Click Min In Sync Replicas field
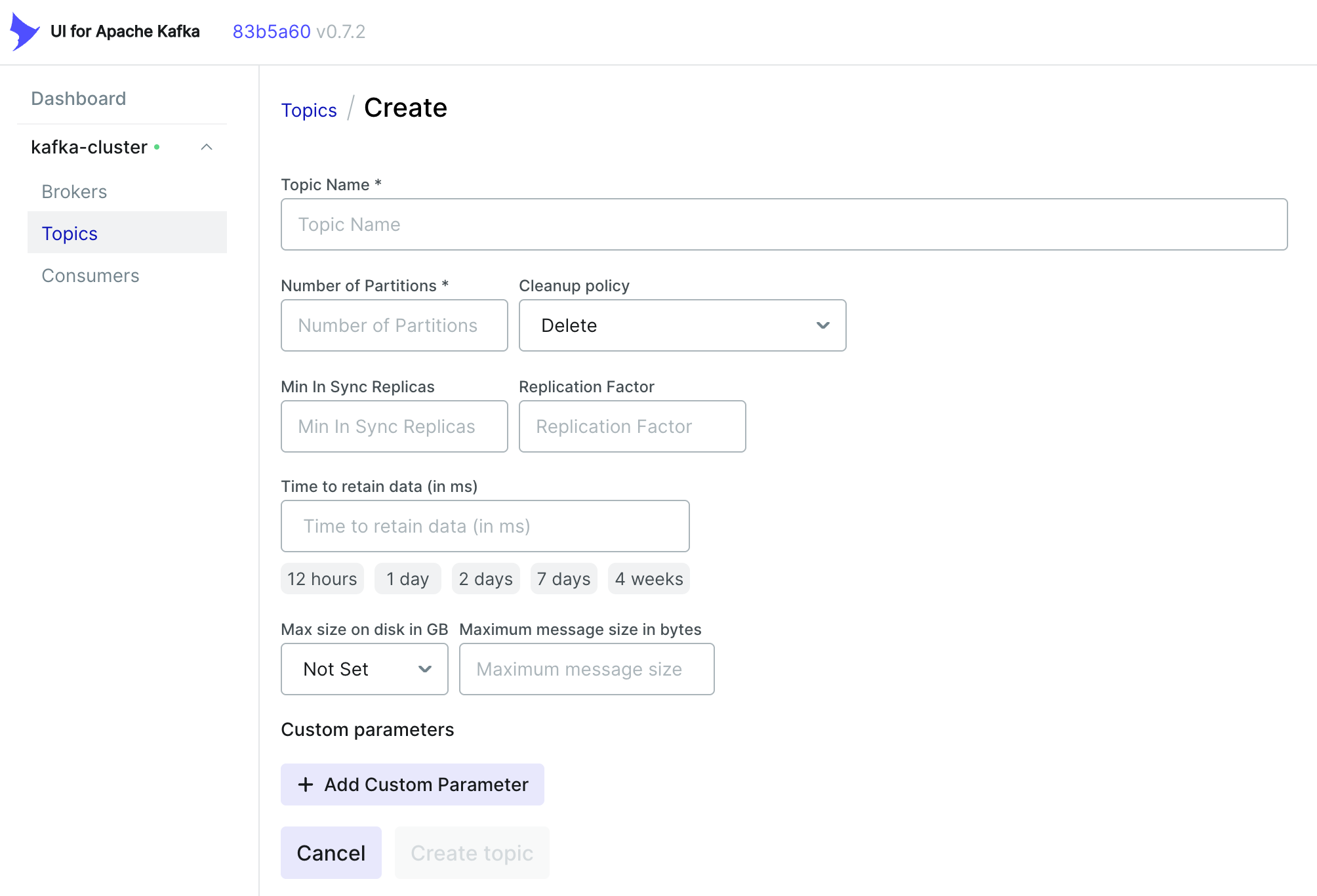 click(x=394, y=426)
